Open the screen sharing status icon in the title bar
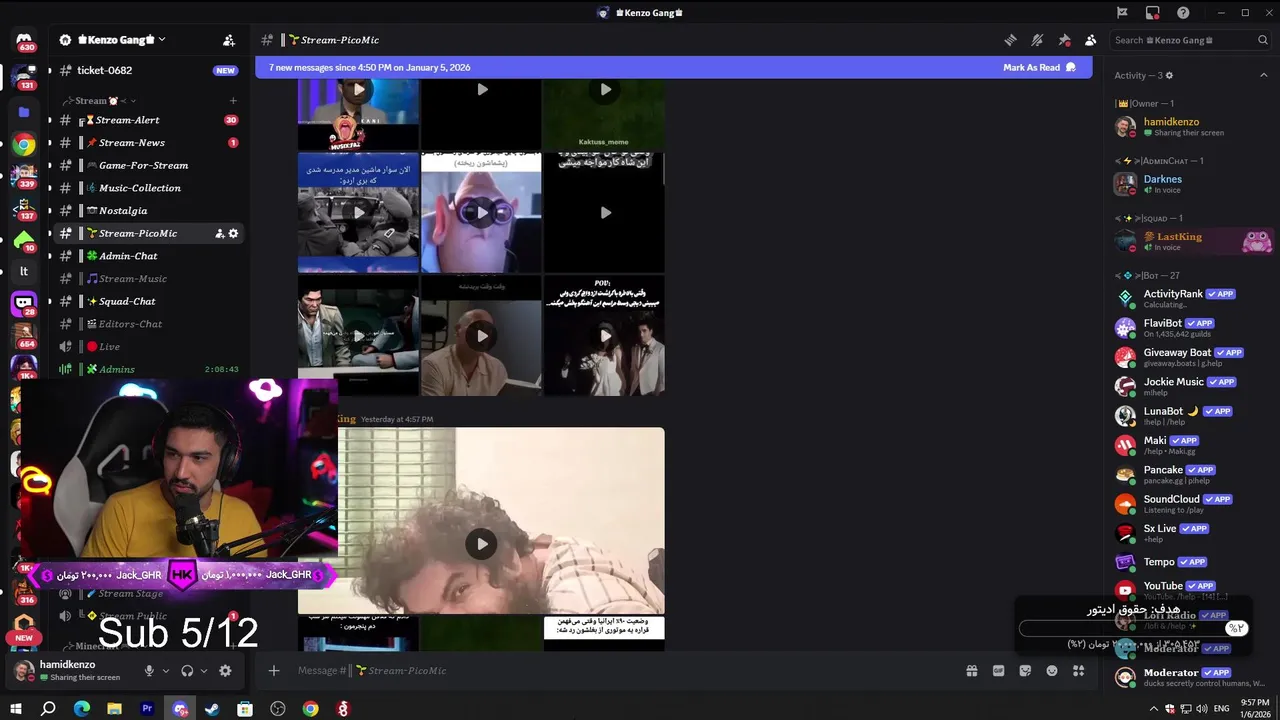The width and height of the screenshot is (1280, 720). click(1153, 13)
